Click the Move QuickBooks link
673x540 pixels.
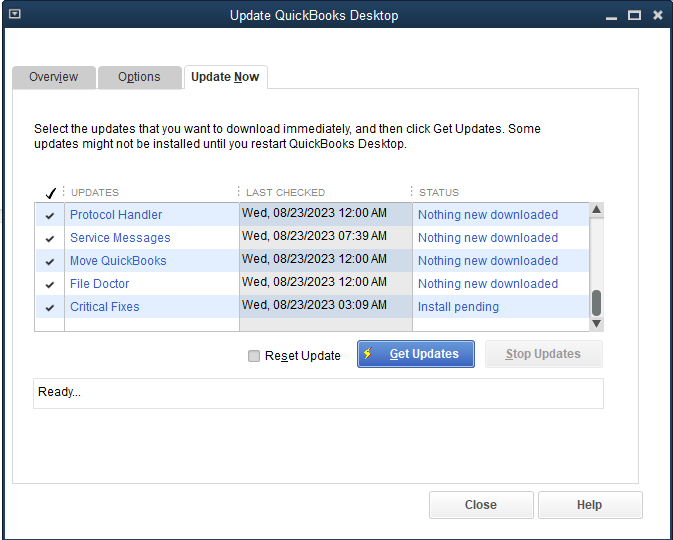point(118,261)
